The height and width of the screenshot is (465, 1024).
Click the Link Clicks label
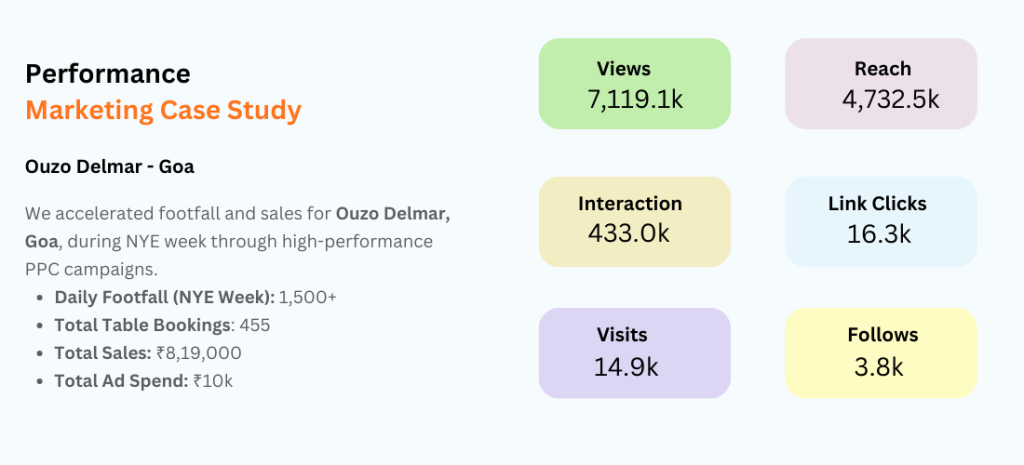click(x=877, y=204)
